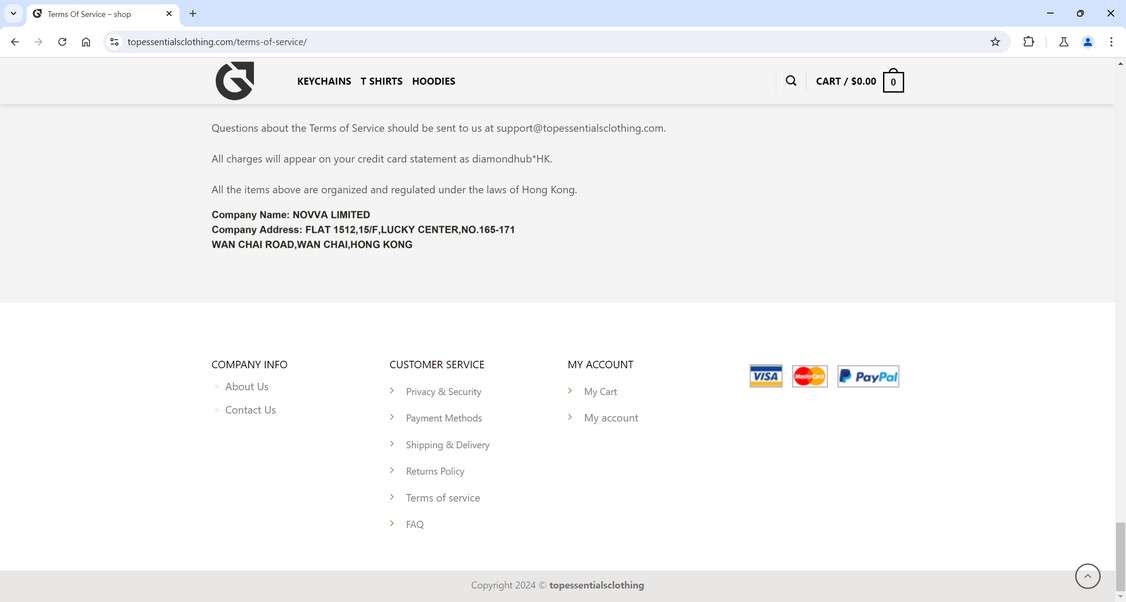Open the search magnifier icon
The width and height of the screenshot is (1126, 602).
point(791,81)
